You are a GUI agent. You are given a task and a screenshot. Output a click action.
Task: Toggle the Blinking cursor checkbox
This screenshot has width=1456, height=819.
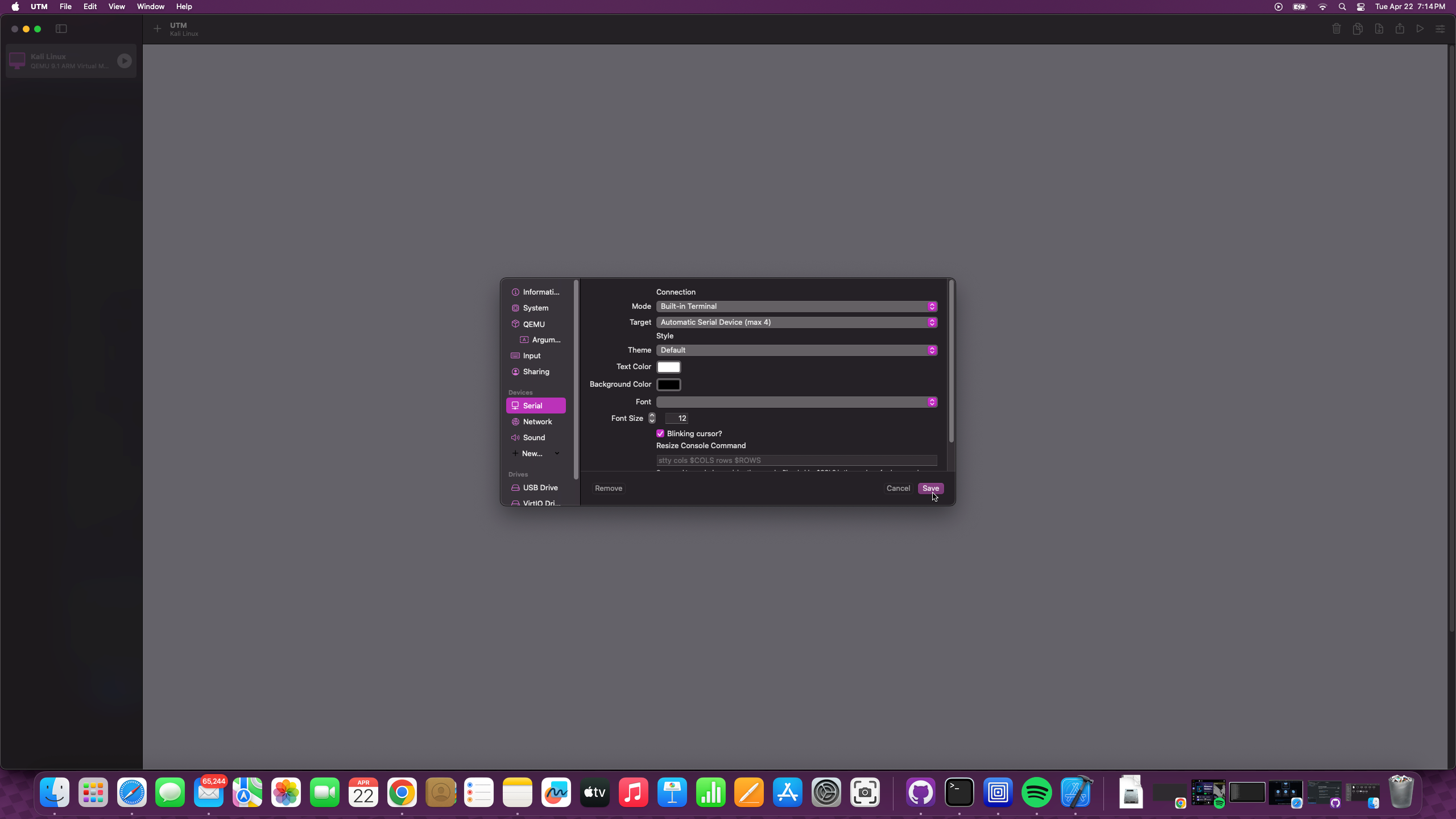(660, 433)
